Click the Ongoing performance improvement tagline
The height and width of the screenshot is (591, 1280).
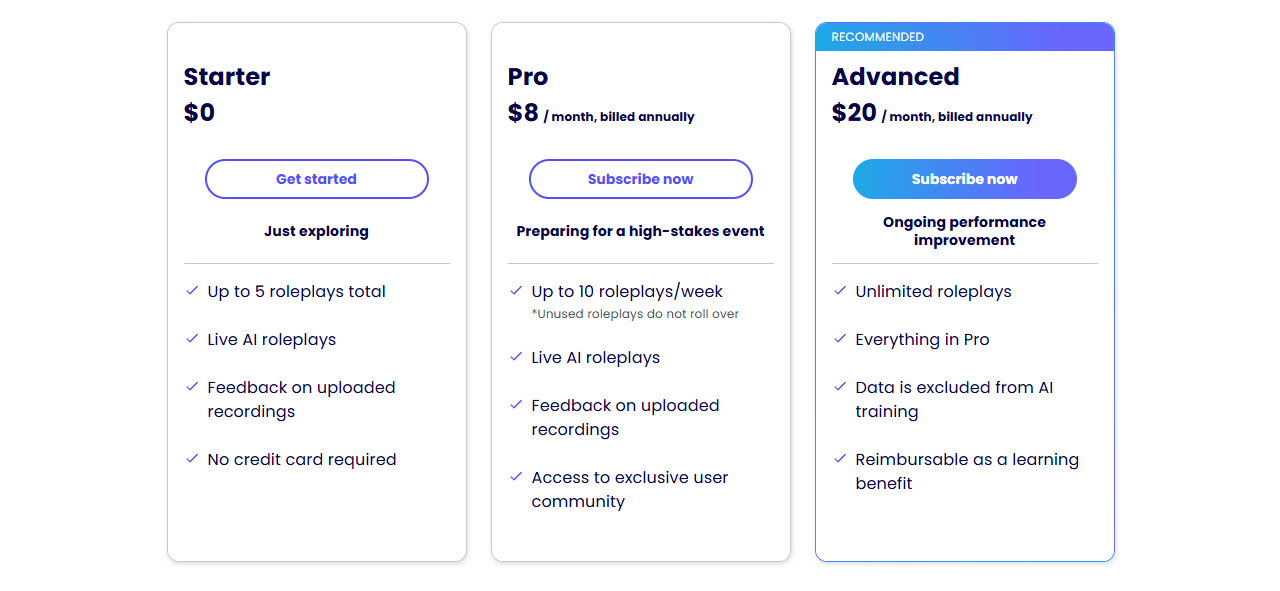(x=965, y=231)
